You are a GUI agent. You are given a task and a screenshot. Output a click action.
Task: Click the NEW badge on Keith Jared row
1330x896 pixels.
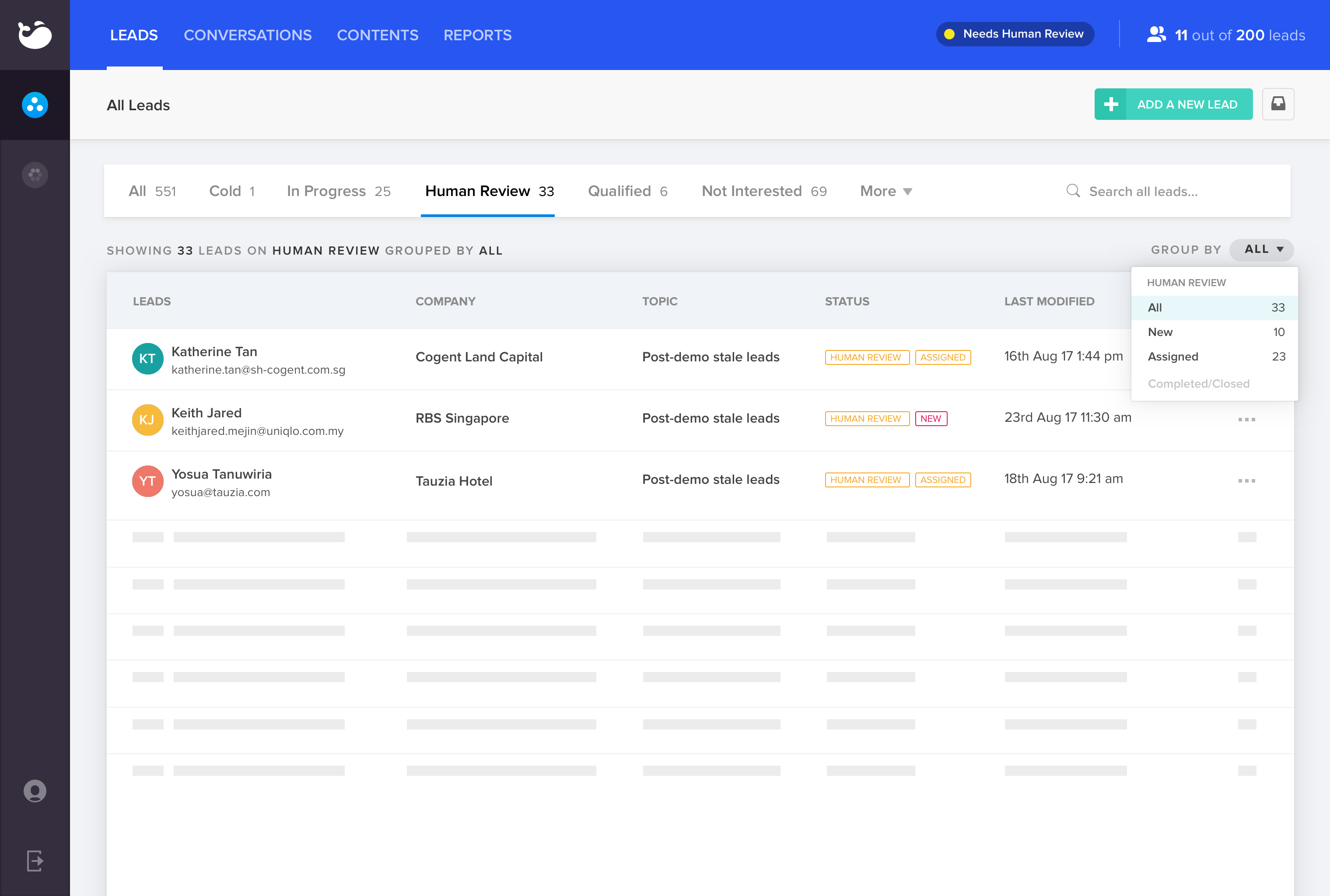[931, 418]
